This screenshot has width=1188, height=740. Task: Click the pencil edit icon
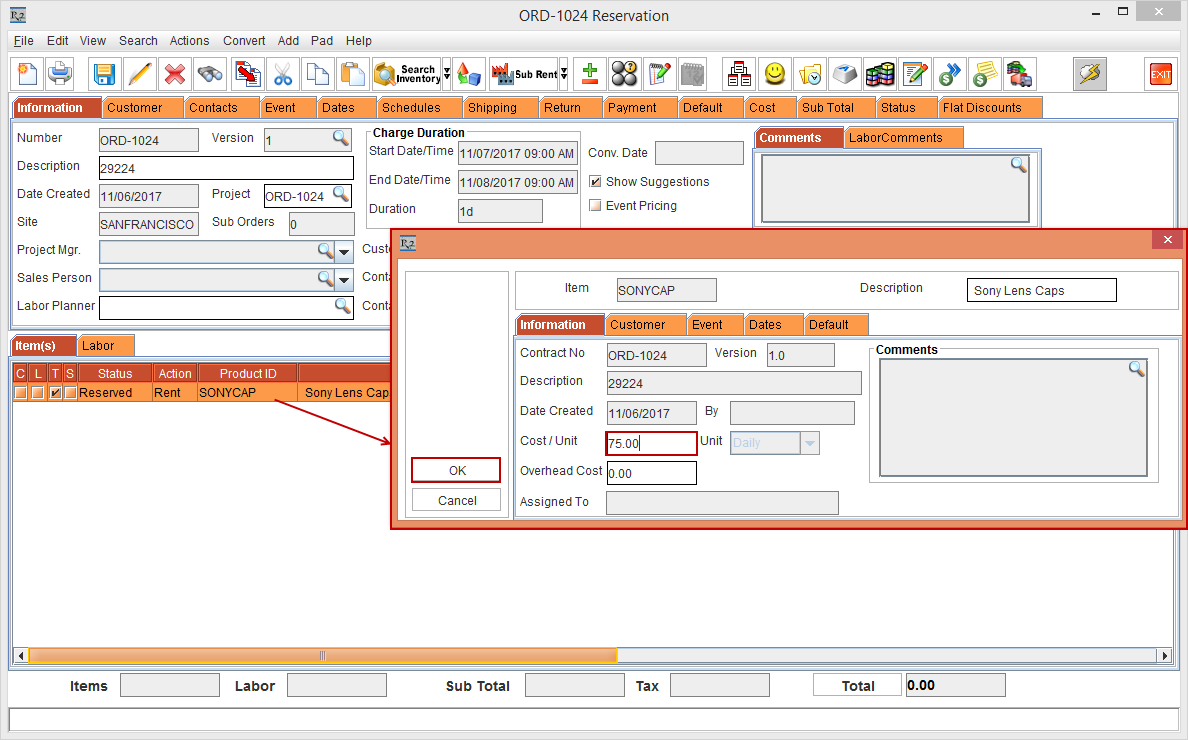139,74
